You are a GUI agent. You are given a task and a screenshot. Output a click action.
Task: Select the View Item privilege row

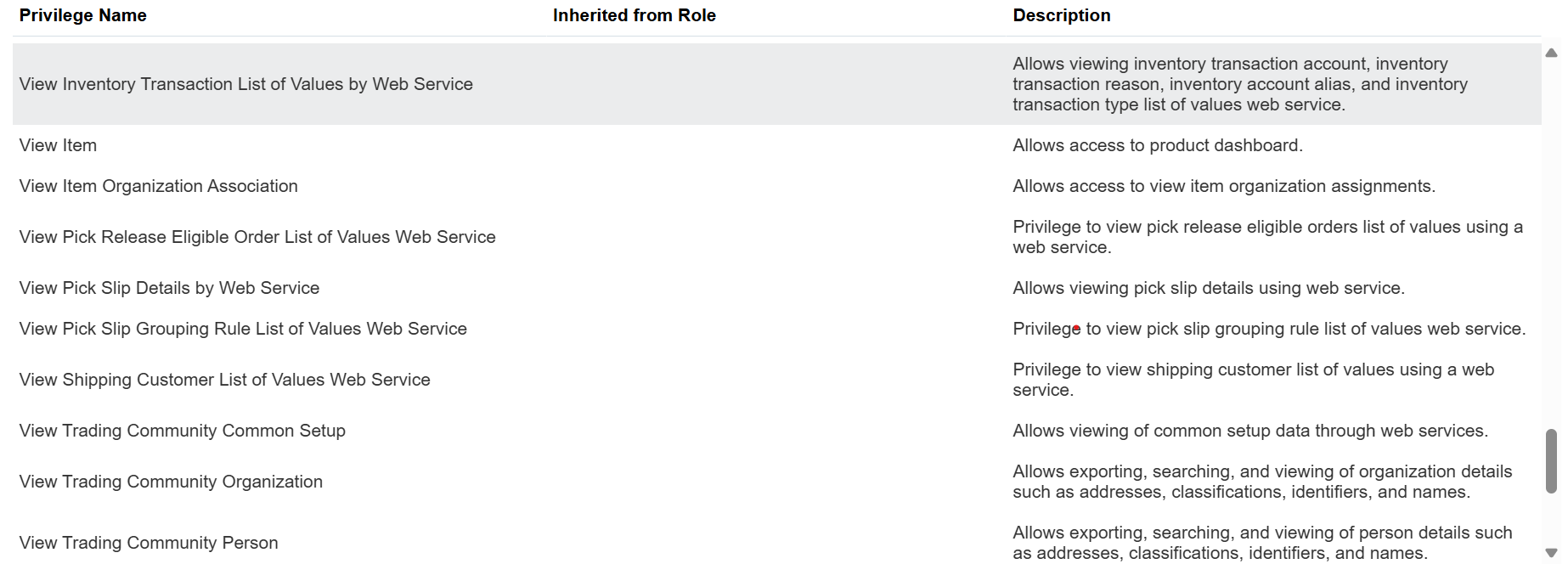point(777,145)
